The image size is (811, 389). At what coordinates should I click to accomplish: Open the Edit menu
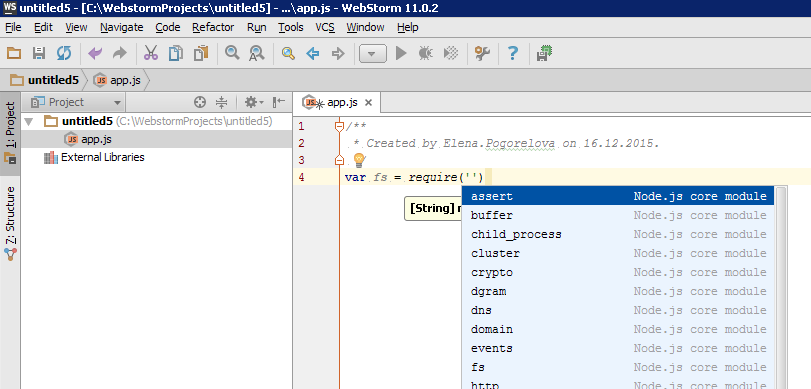click(43, 27)
